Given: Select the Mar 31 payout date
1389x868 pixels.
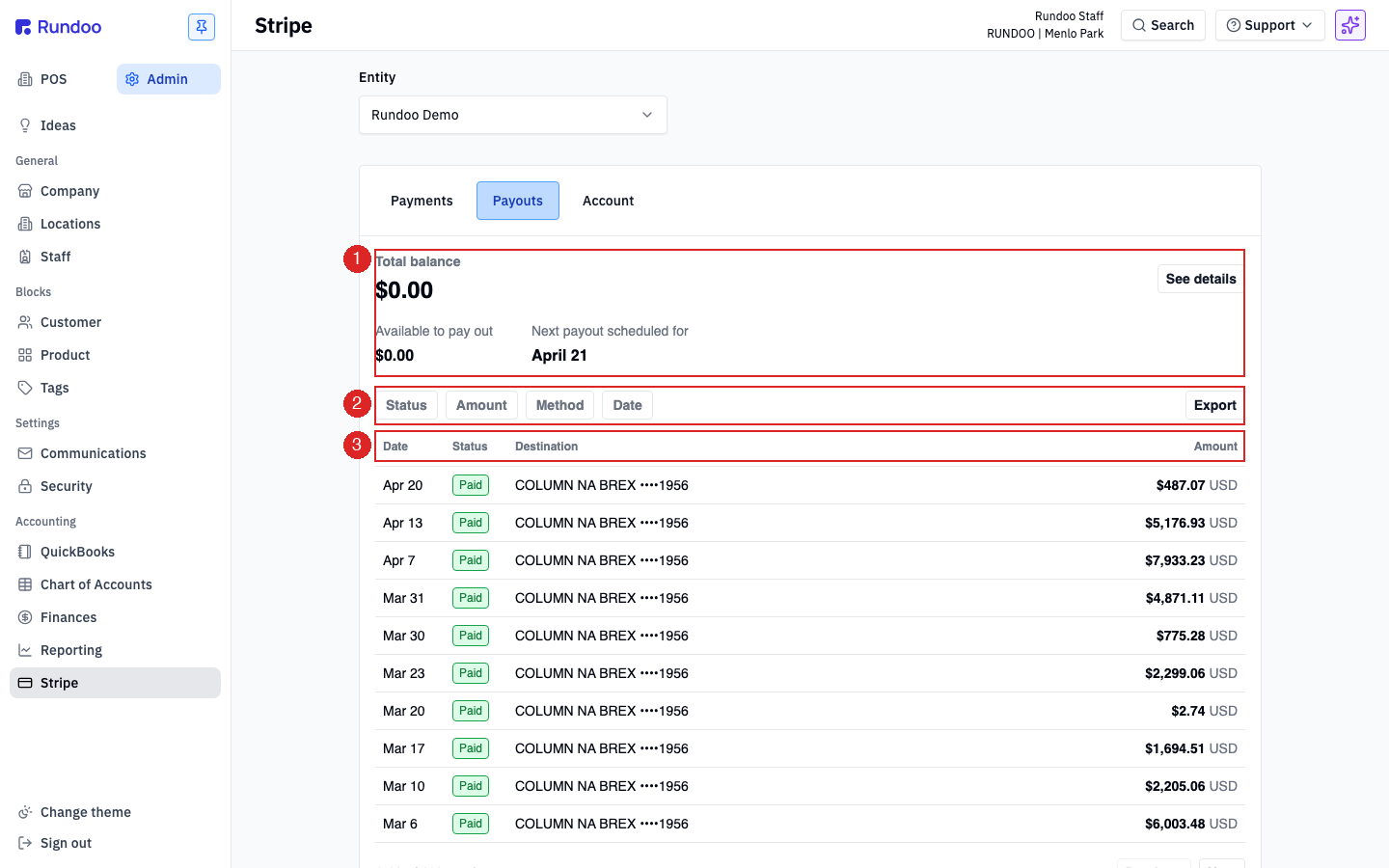Looking at the screenshot, I should pos(403,598).
